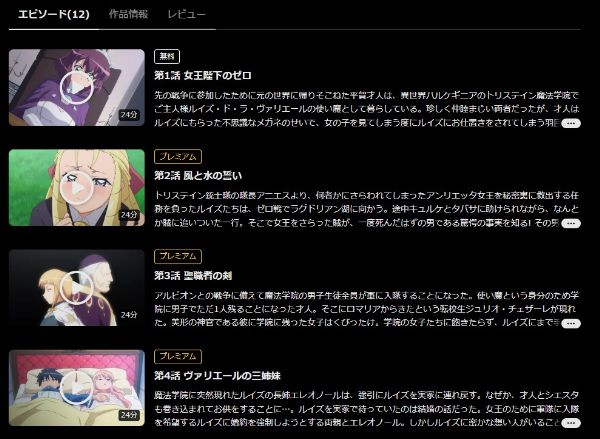Open episode title 第1話 女王陛下のゼロ

click(x=203, y=75)
